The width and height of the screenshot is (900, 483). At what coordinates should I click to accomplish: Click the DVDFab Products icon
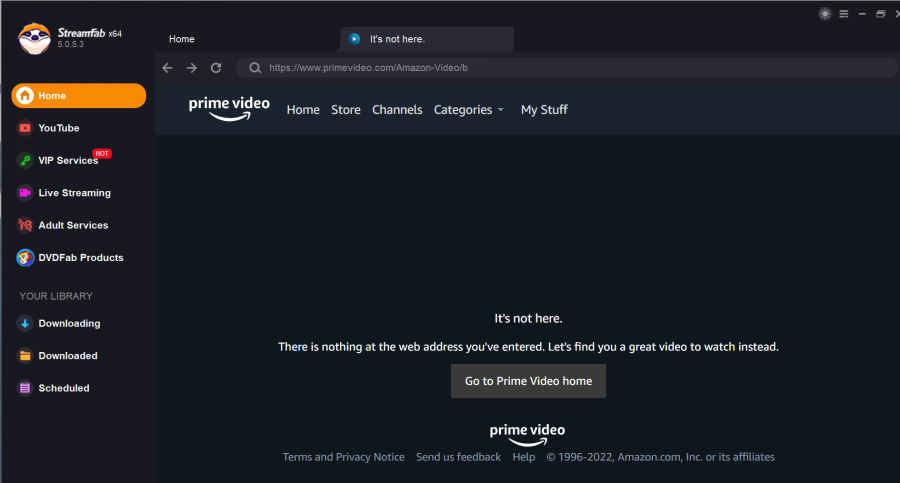(25, 258)
